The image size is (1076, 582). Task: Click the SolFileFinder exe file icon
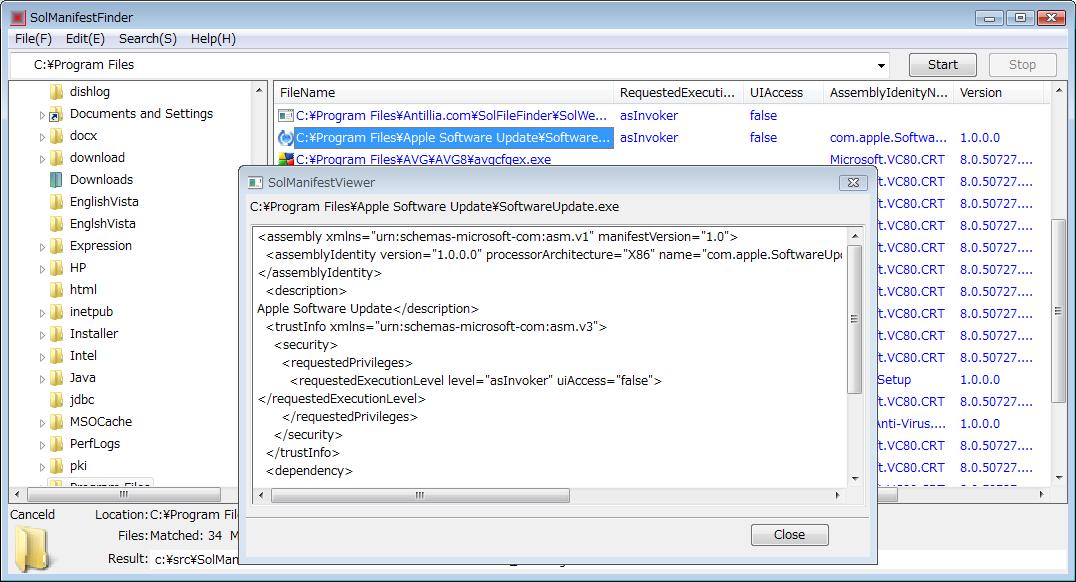tap(285, 115)
